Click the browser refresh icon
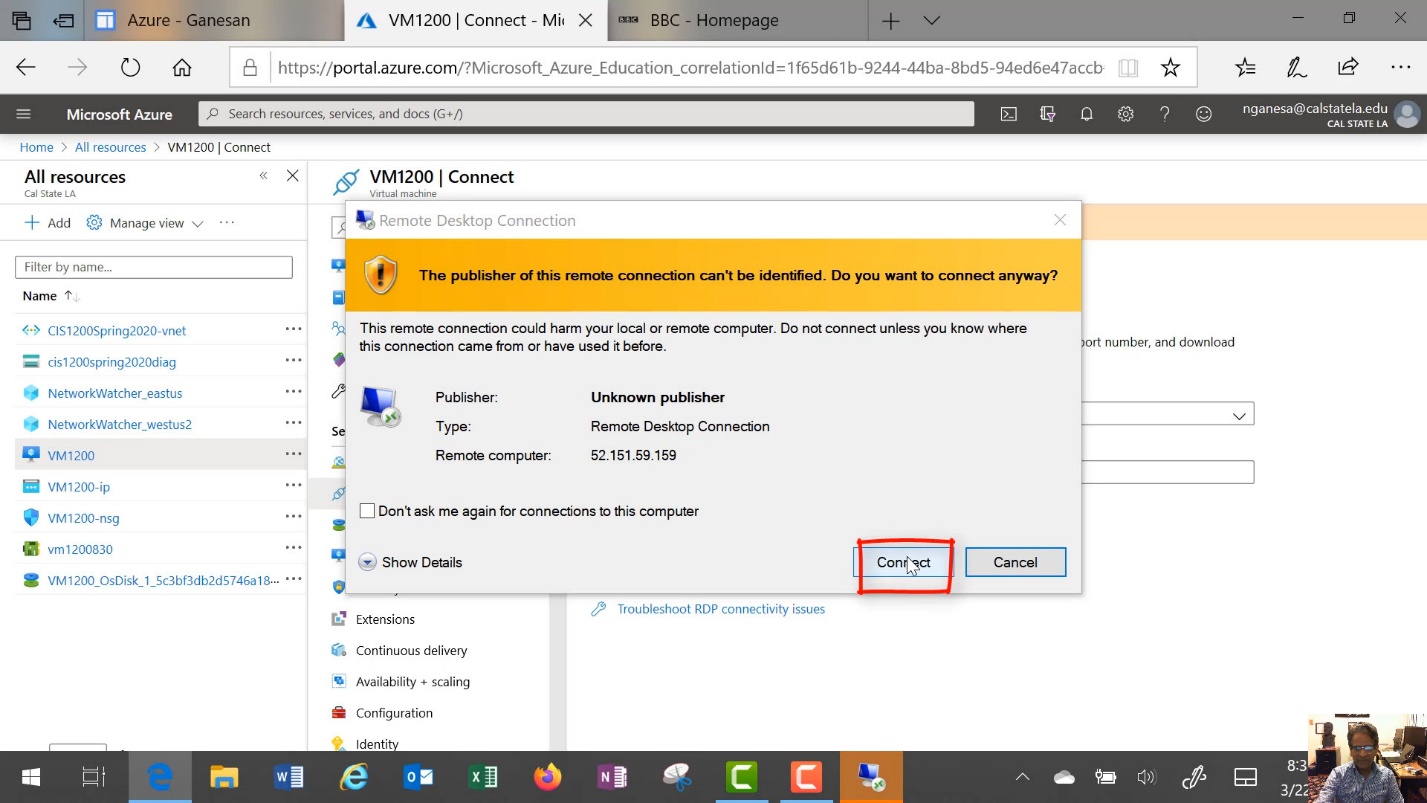Screen dimensions: 1427x803 [x=131, y=68]
